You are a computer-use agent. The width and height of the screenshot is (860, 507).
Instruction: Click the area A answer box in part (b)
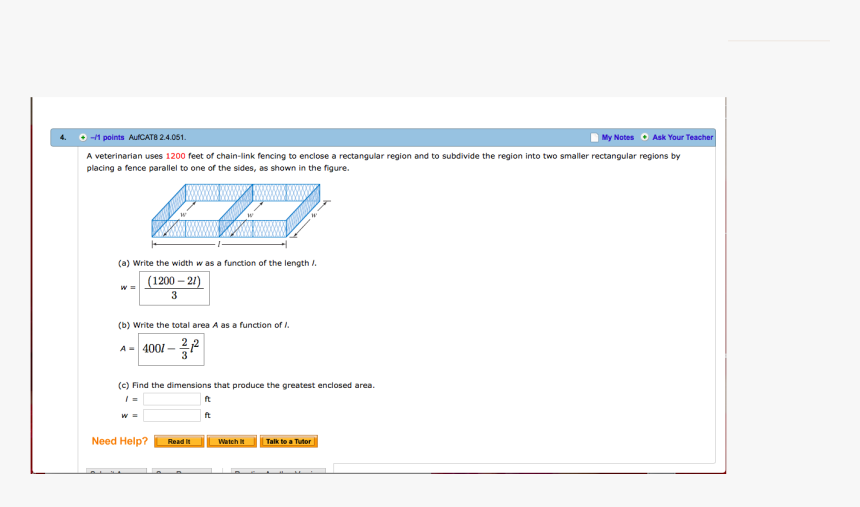coord(171,350)
